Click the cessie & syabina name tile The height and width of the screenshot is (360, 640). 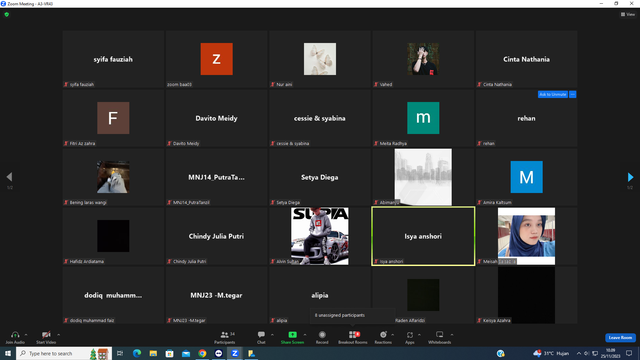320,118
